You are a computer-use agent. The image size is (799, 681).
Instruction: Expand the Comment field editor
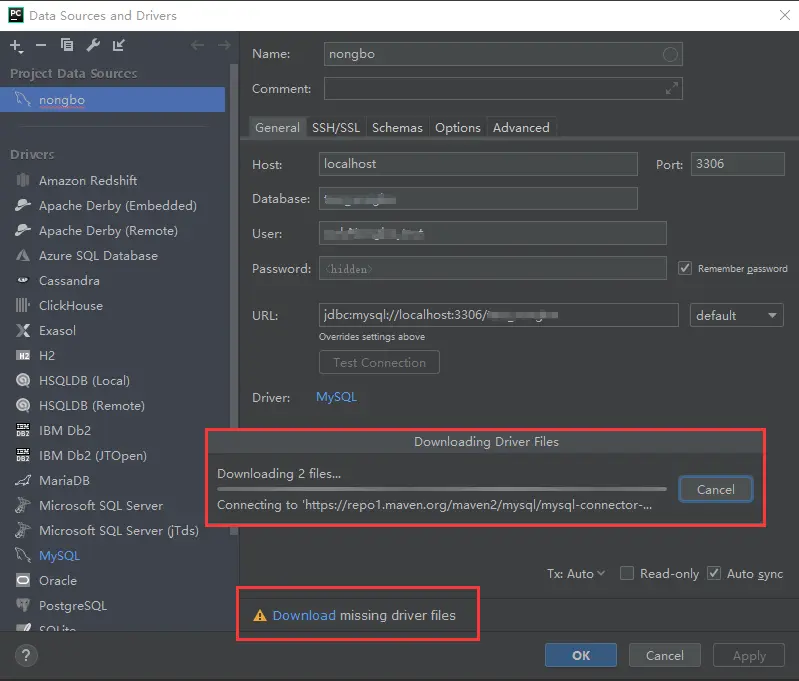click(x=672, y=88)
